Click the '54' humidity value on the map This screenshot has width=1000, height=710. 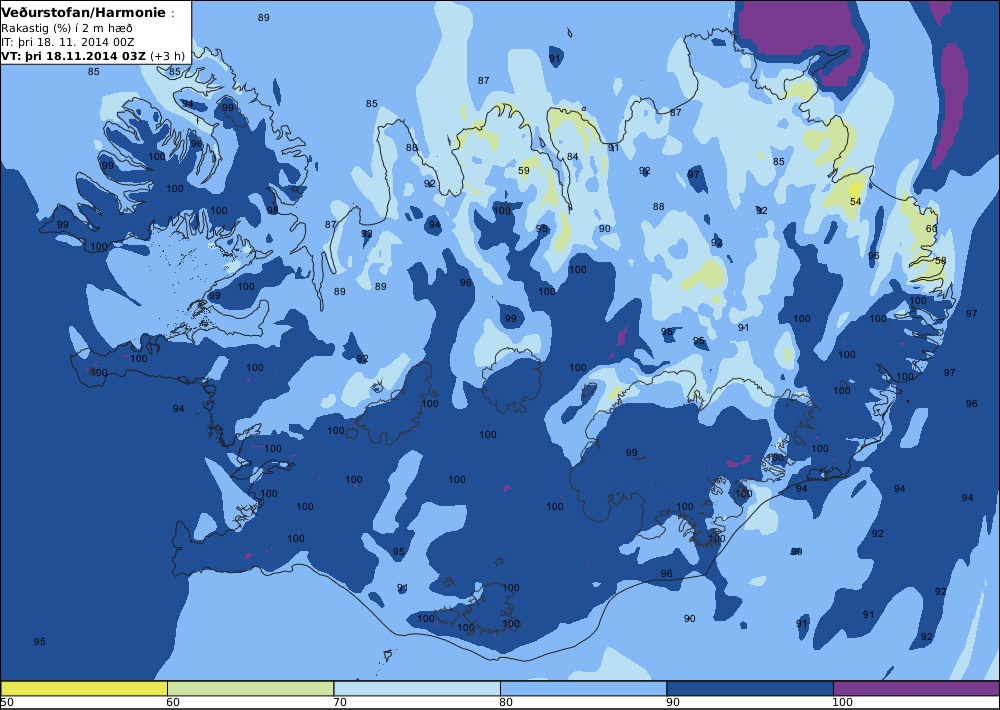pyautogui.click(x=856, y=202)
